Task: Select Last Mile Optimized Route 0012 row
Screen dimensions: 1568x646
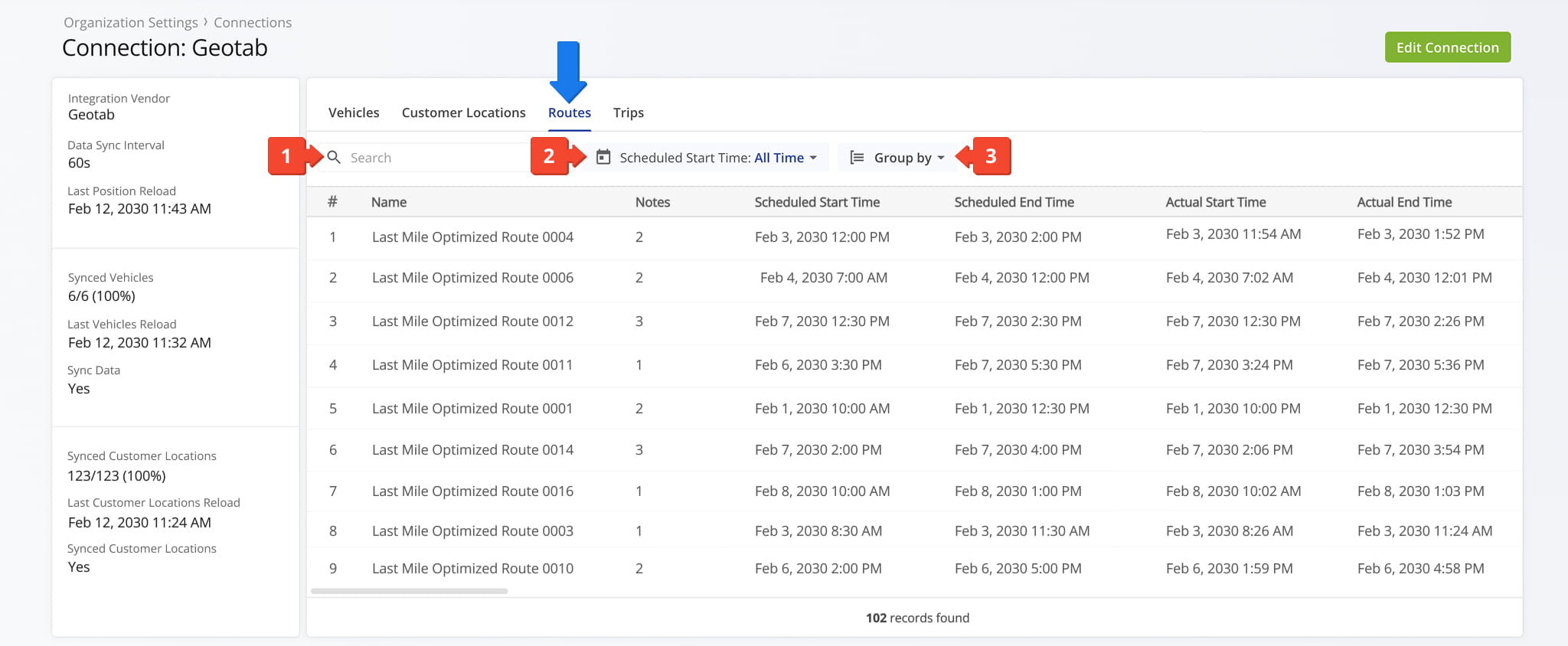Action: click(914, 321)
